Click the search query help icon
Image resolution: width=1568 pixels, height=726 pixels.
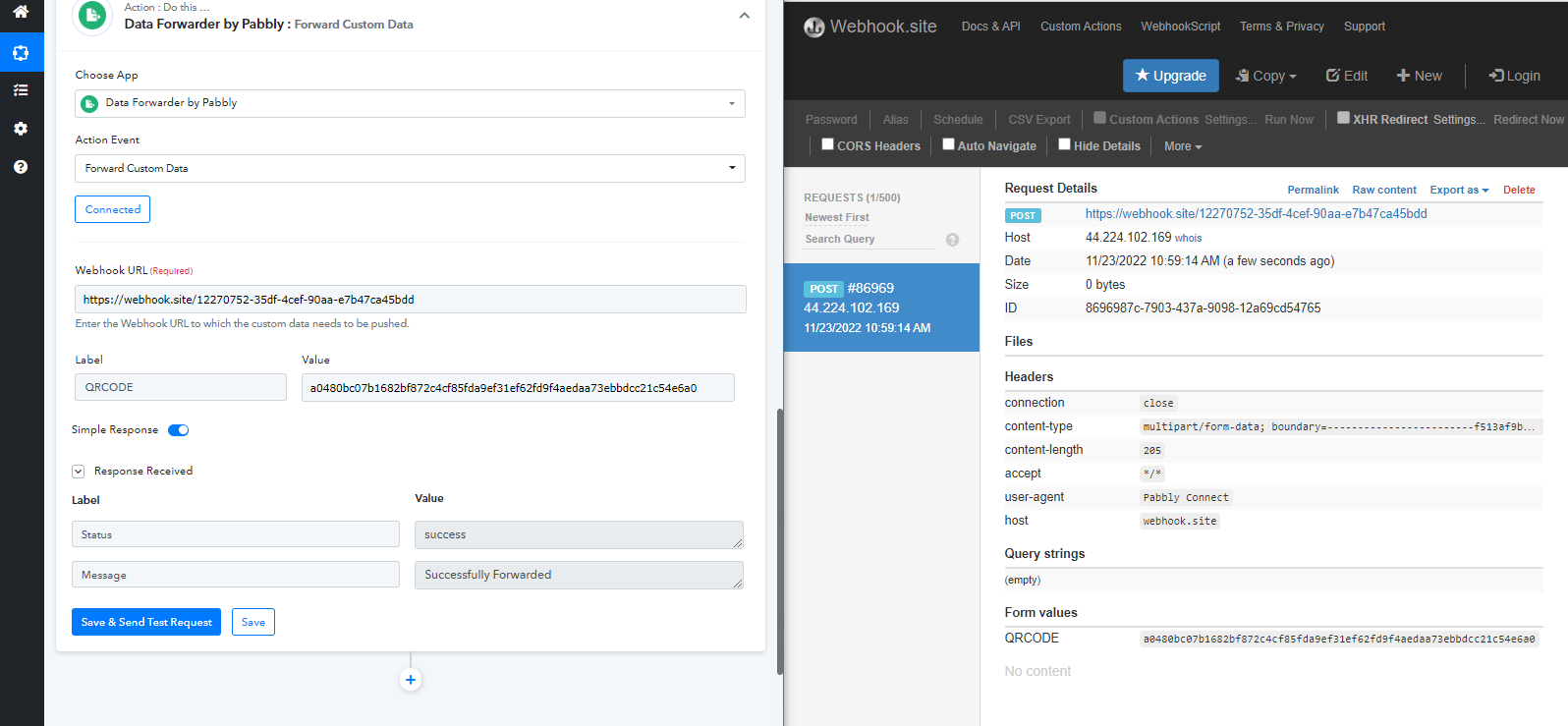pyautogui.click(x=952, y=240)
